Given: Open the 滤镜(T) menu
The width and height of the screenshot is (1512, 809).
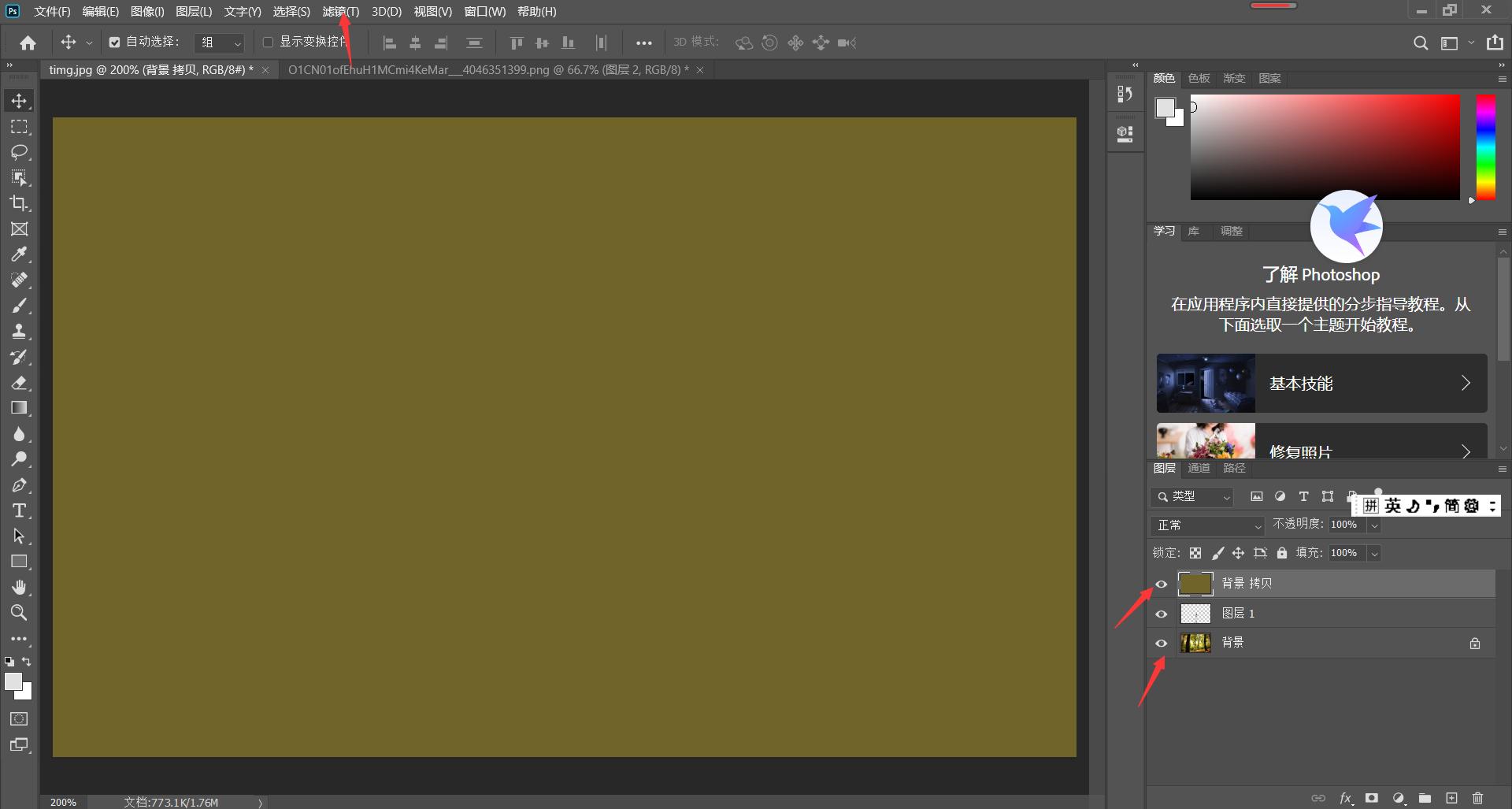Looking at the screenshot, I should [340, 12].
